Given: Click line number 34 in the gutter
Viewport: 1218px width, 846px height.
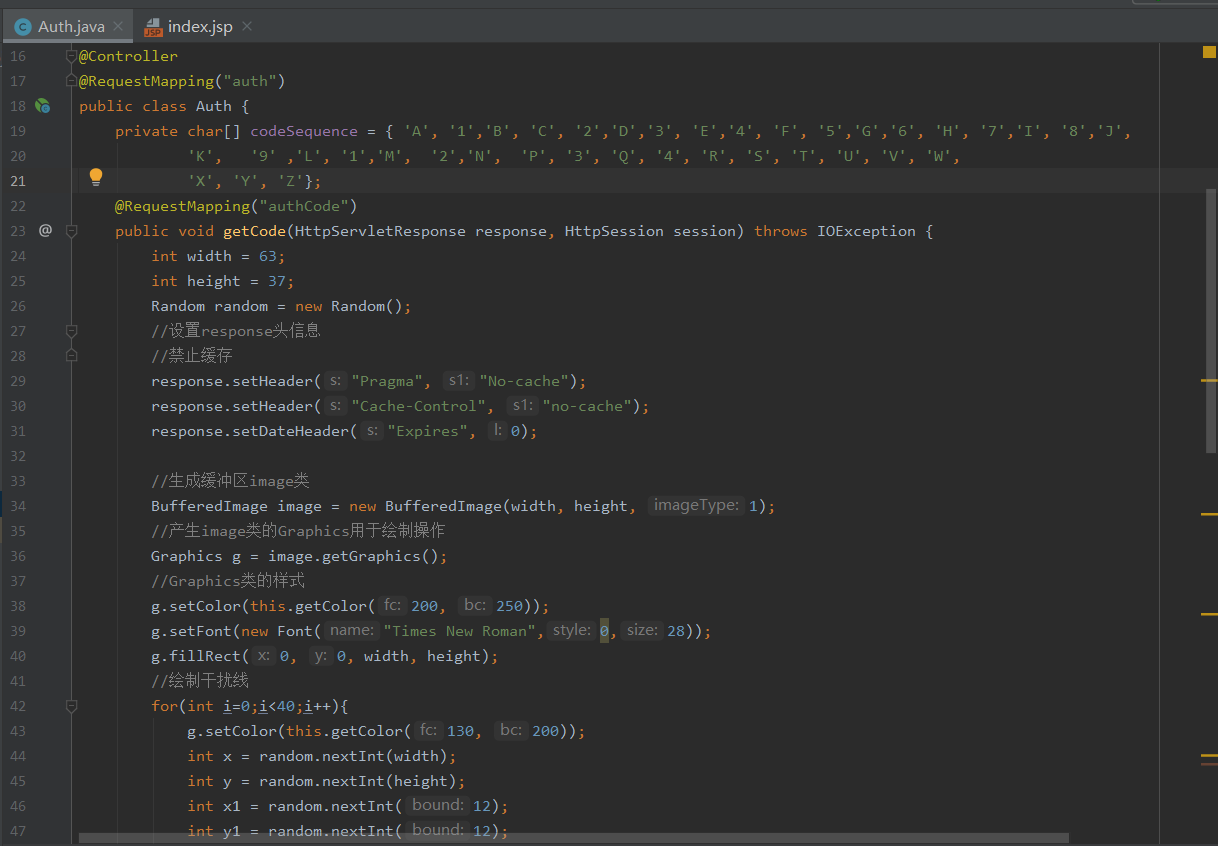Looking at the screenshot, I should point(18,506).
